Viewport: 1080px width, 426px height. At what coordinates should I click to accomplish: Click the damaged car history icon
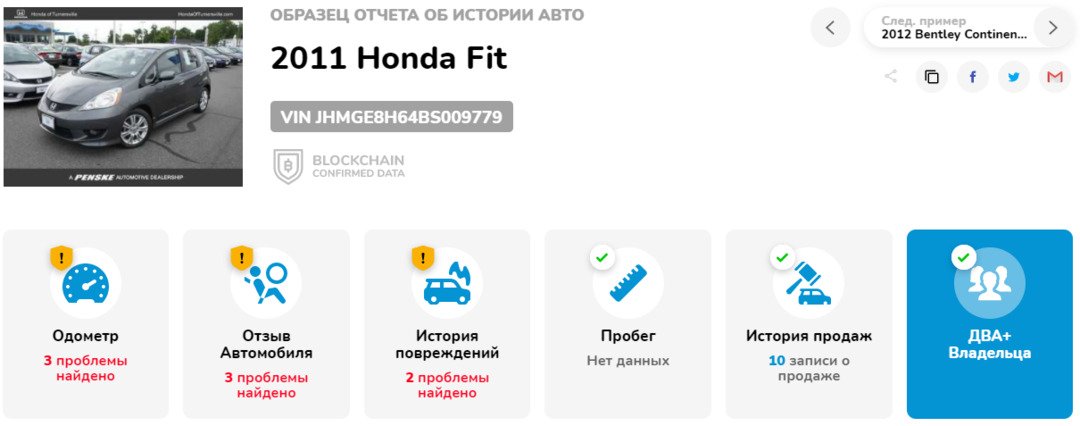(x=447, y=283)
